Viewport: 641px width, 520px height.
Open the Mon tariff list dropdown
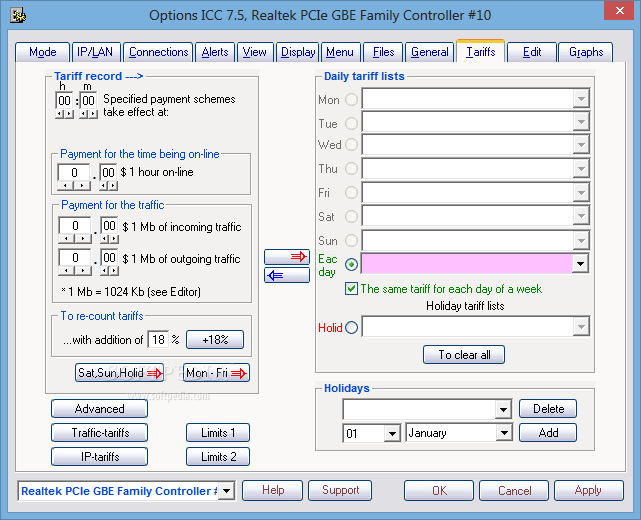click(x=580, y=99)
